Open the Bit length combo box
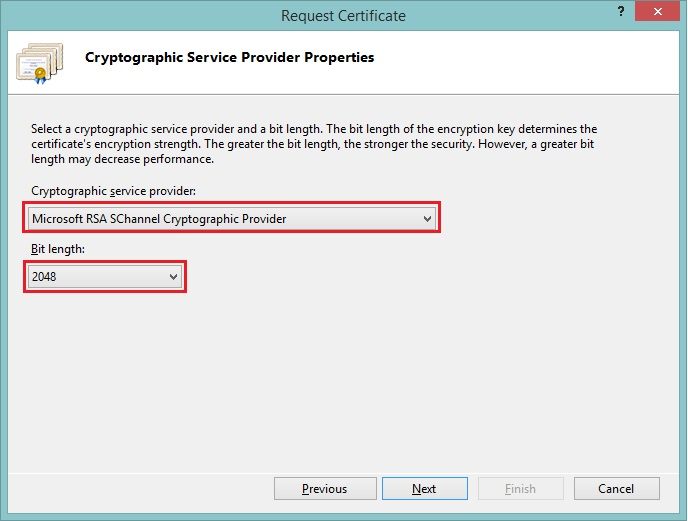The image size is (688, 521). pyautogui.click(x=105, y=276)
